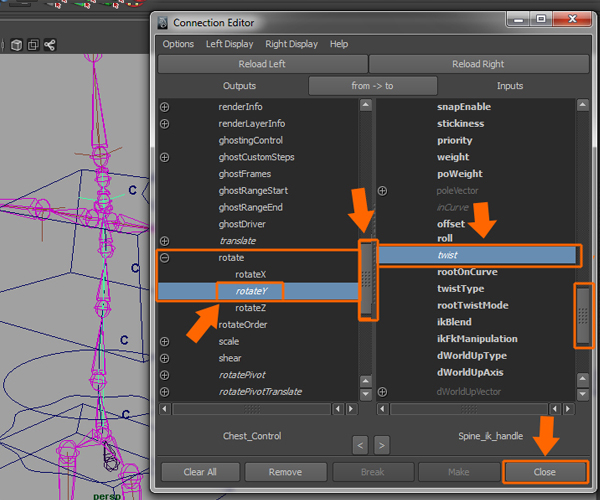This screenshot has height=500, width=600.
Task: Click the overlapping squares icon in the viewport toolbar
Action: [x=33, y=45]
